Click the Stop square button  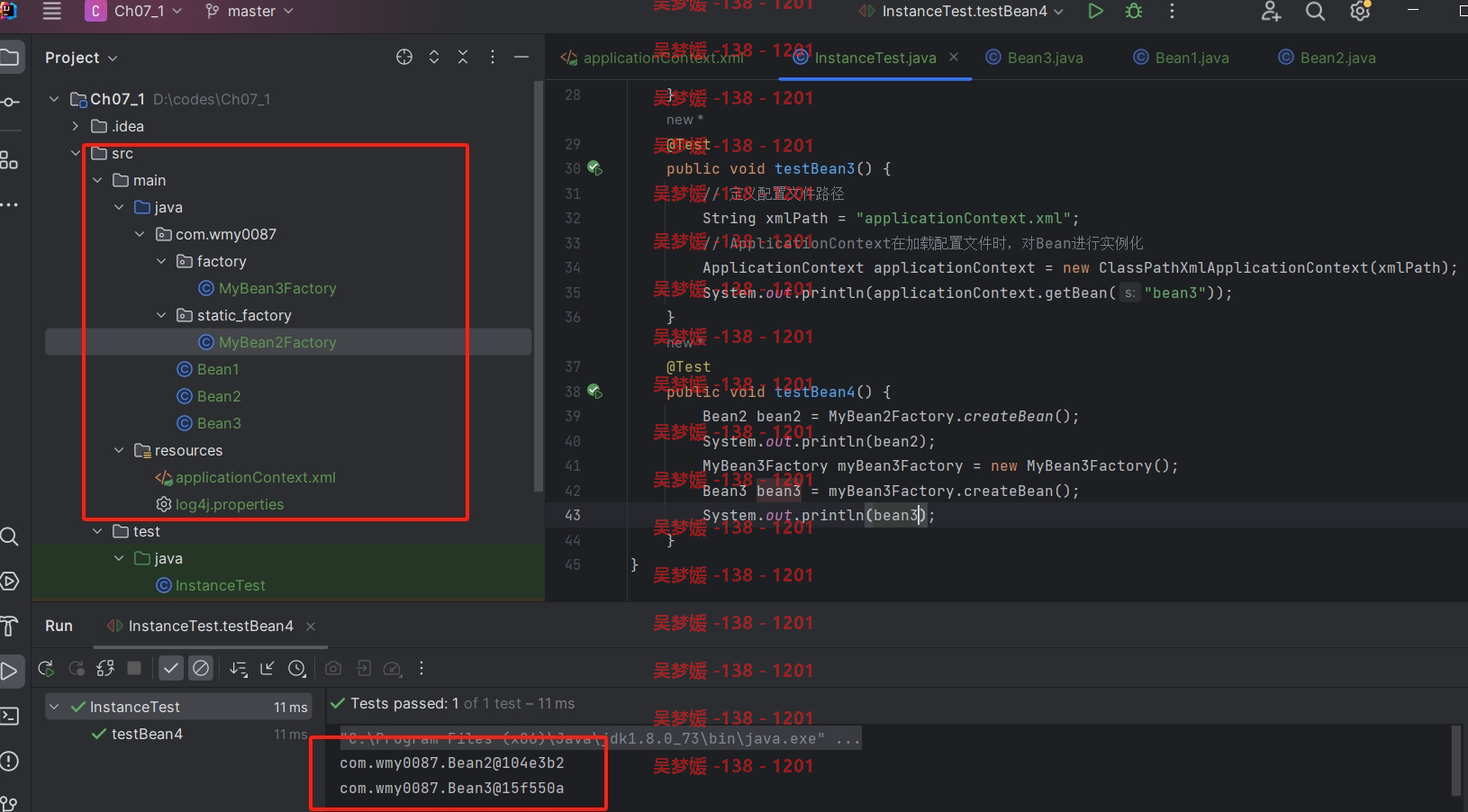click(x=134, y=668)
